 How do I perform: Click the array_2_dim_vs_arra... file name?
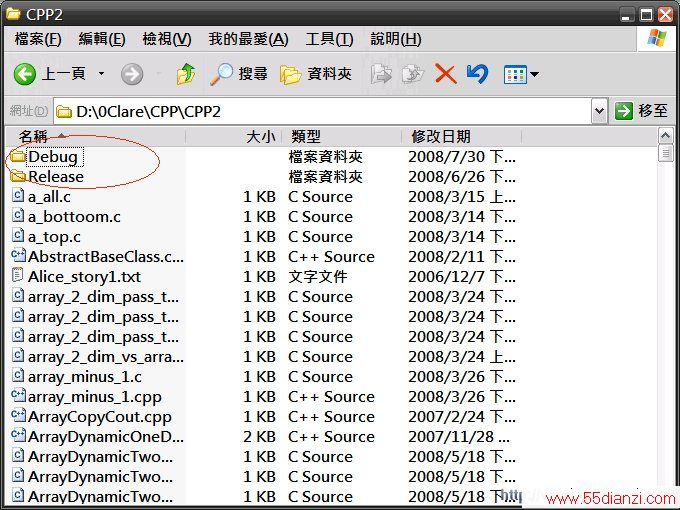tap(106, 357)
